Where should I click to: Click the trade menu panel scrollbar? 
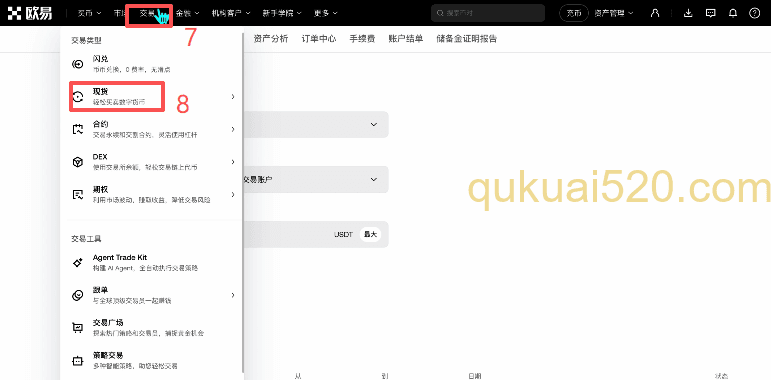coord(243,202)
